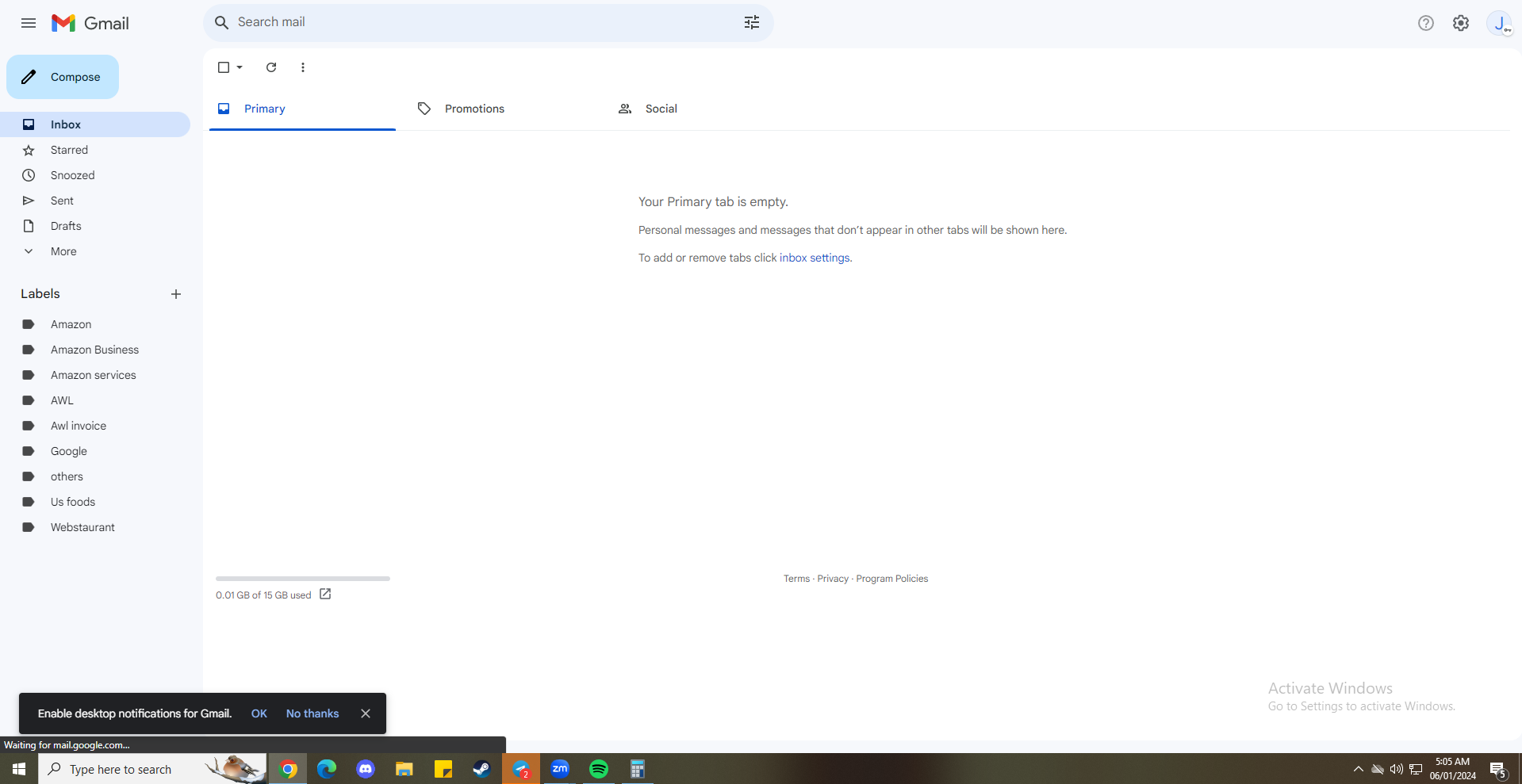Switch to the Promotions tab

click(x=502, y=109)
